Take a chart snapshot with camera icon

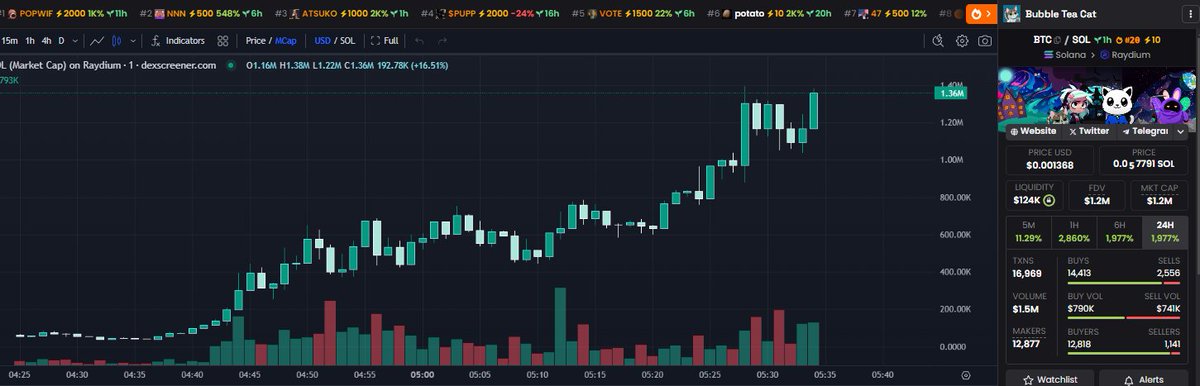click(x=985, y=41)
